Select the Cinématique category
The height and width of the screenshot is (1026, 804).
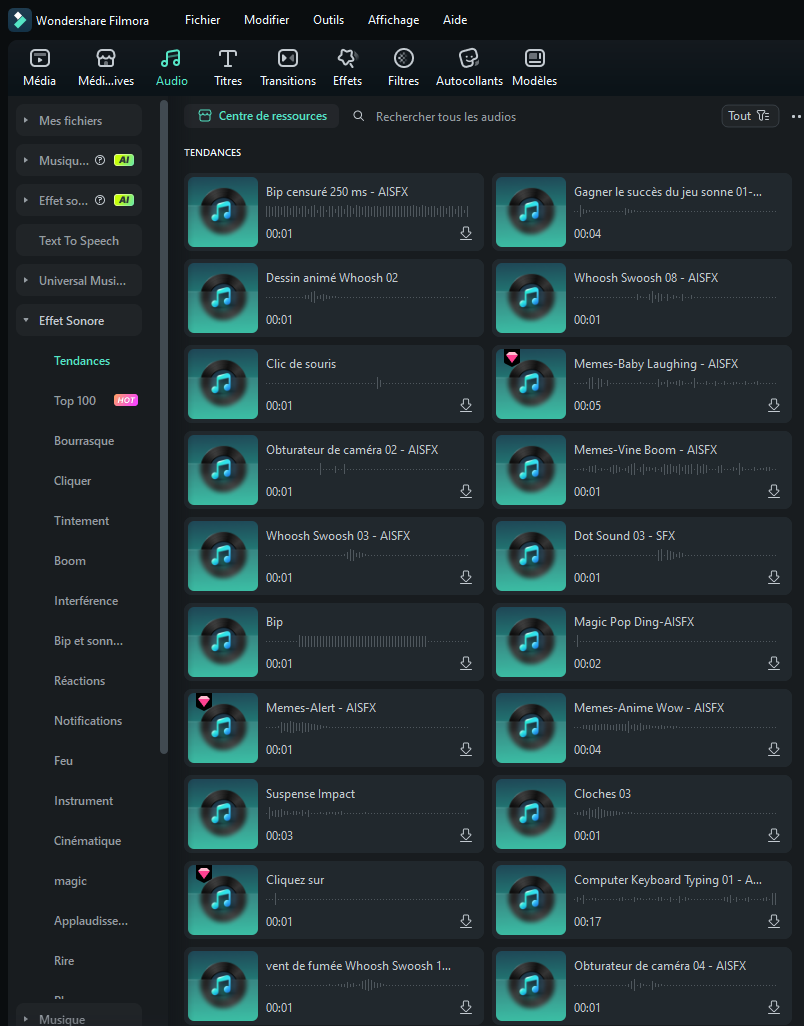click(88, 841)
